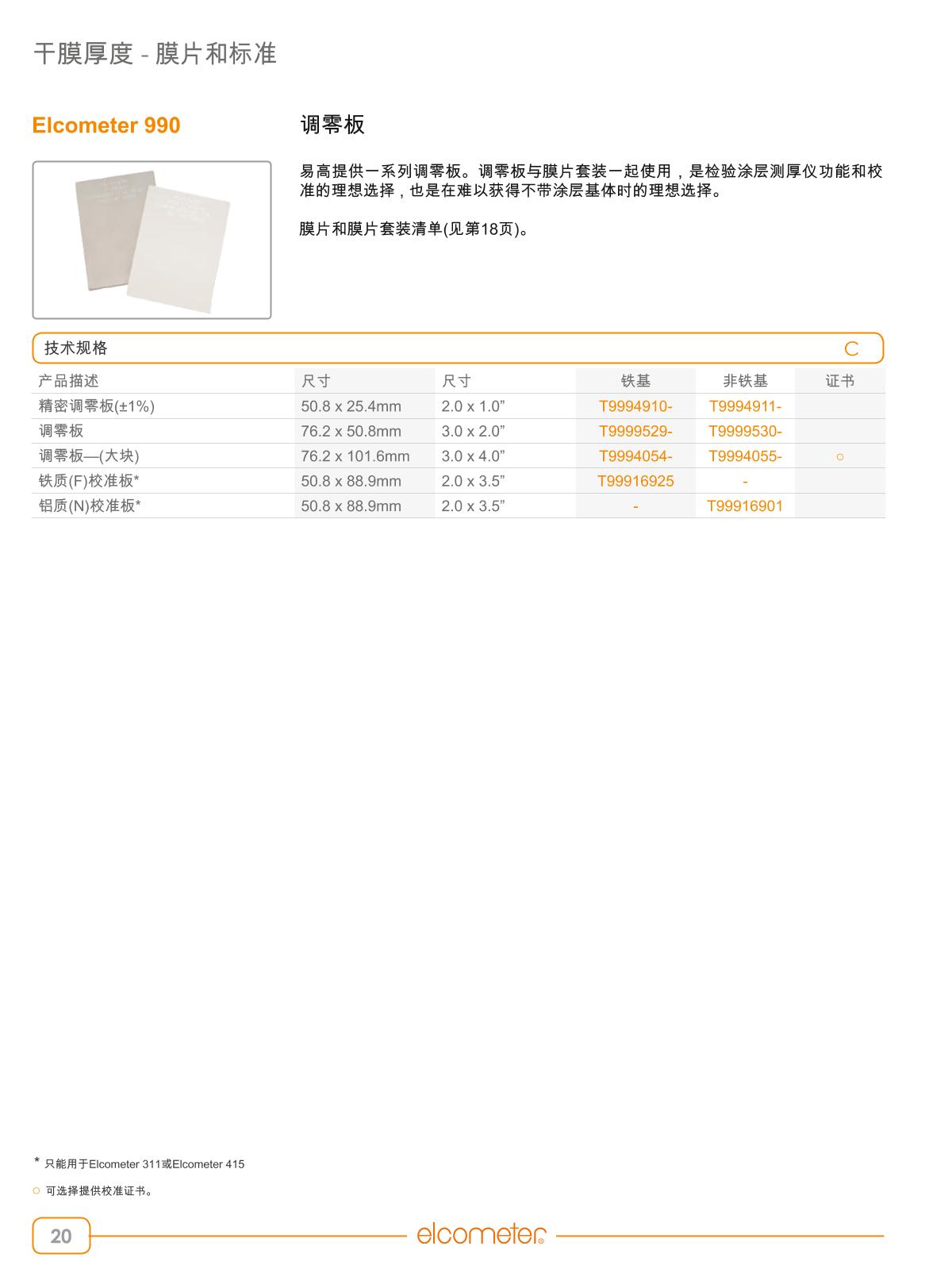Click the elcometer logo in the footer

point(481,1234)
